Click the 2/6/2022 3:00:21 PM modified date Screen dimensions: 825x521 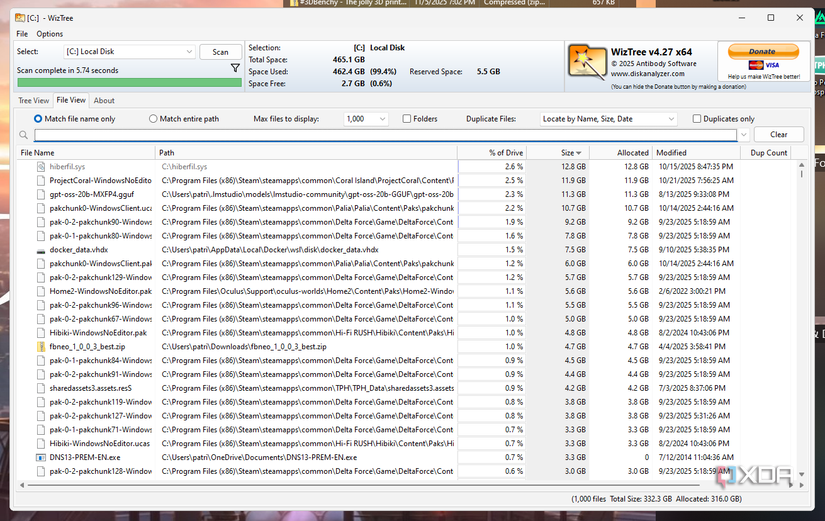[692, 291]
